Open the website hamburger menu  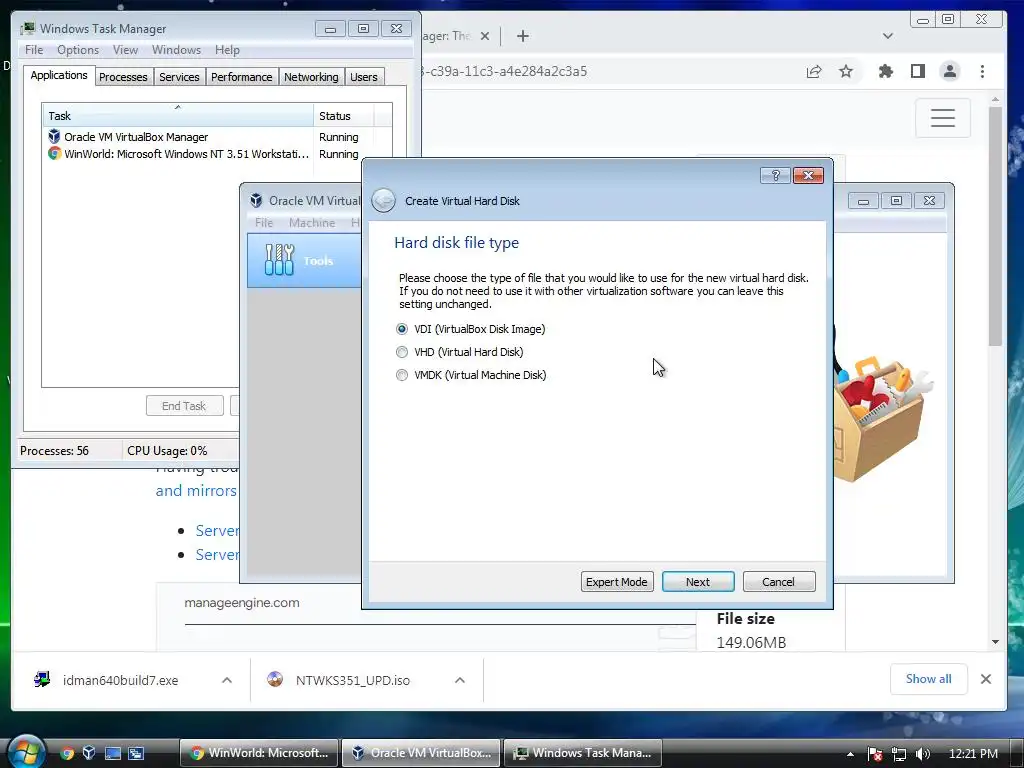click(x=942, y=118)
